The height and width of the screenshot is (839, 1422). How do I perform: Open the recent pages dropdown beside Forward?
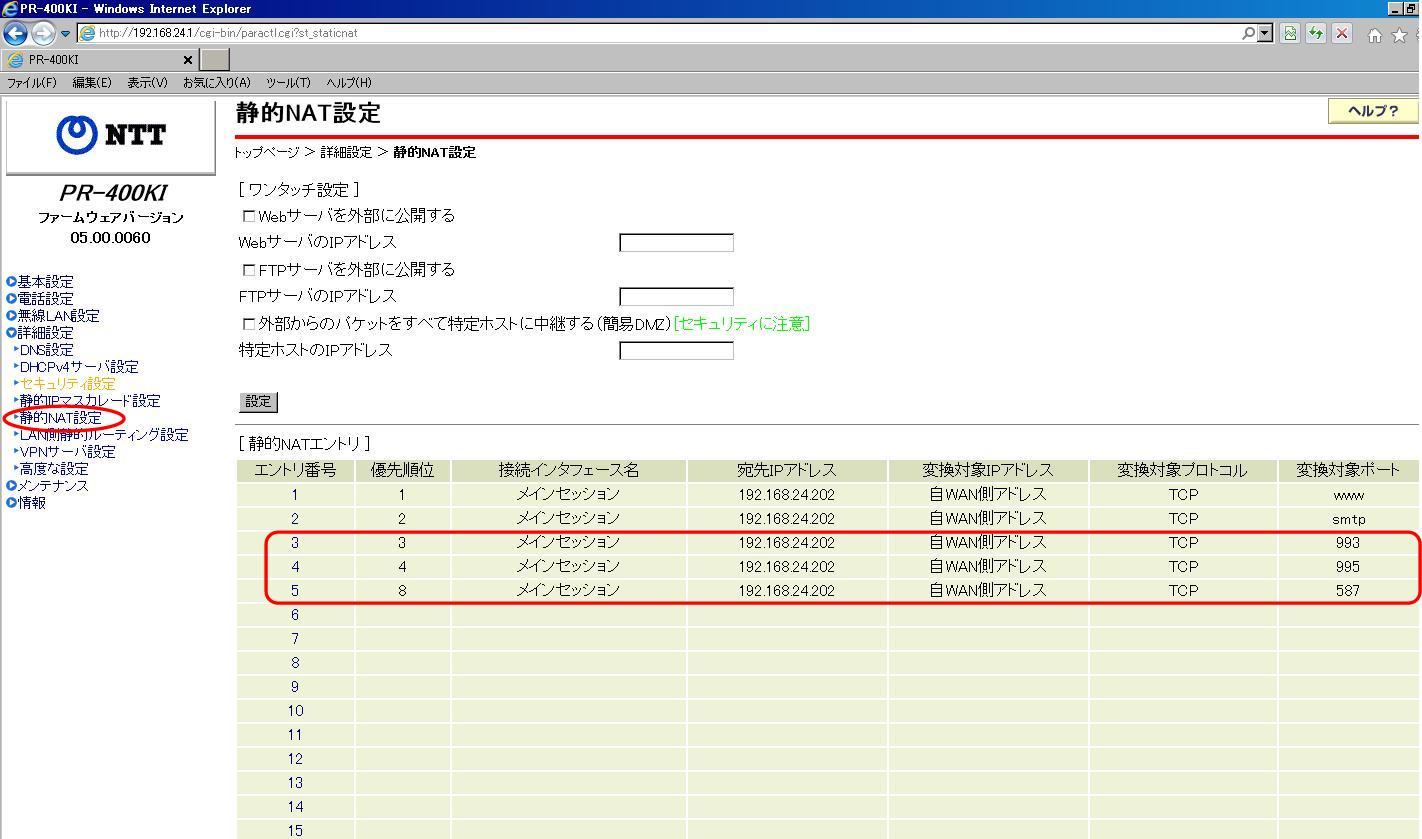pos(66,33)
